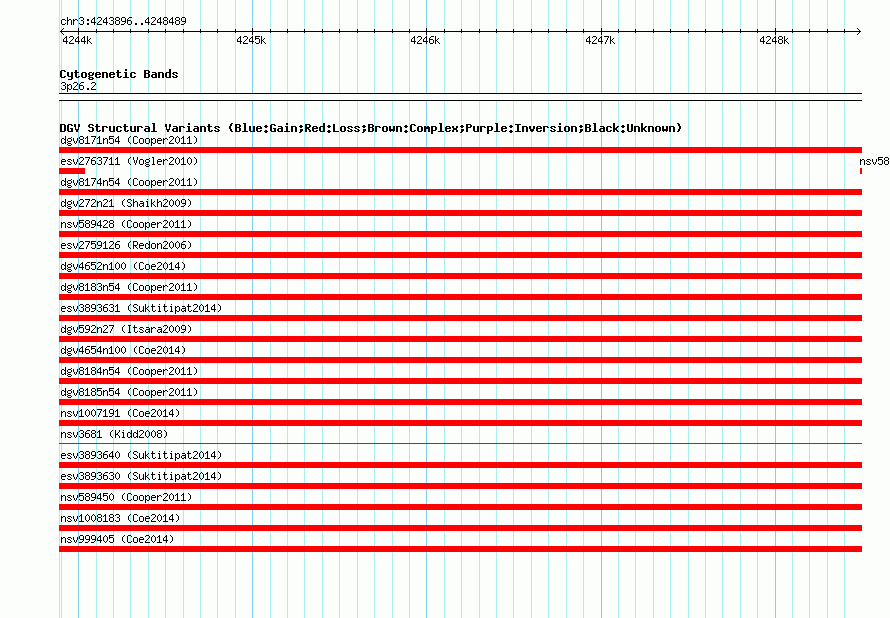Click the left arrow end of ruler
Viewport: 890px width, 618px height.
click(62, 31)
